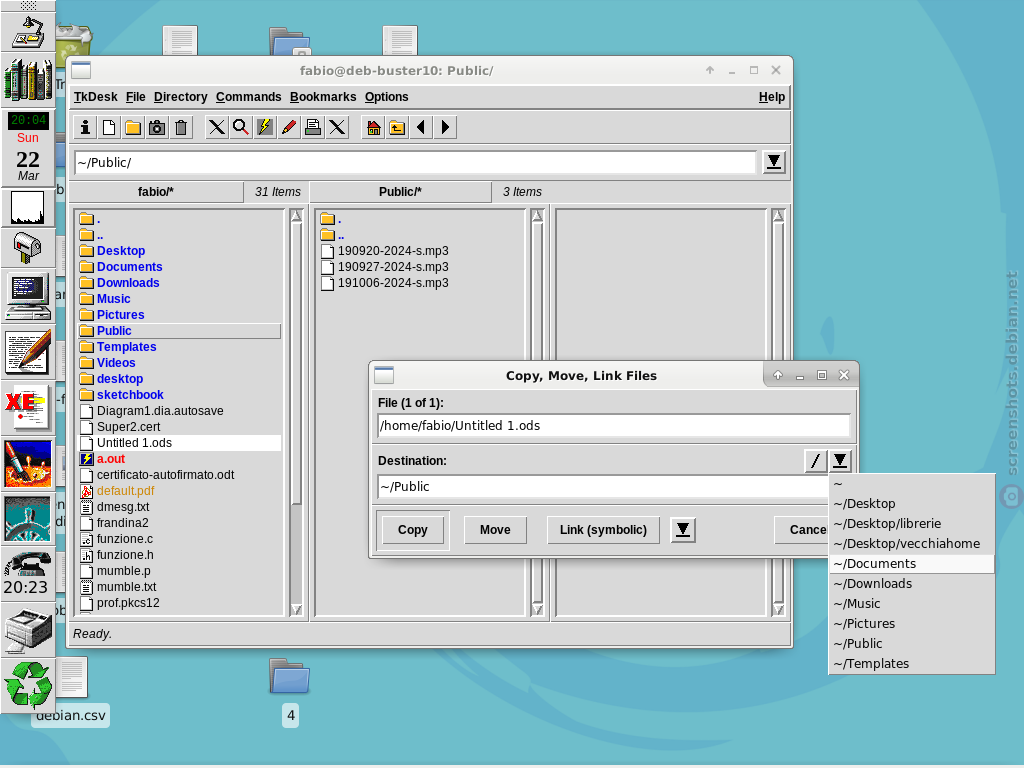Select funzione.h in the file list
The width and height of the screenshot is (1024, 768).
click(x=125, y=555)
